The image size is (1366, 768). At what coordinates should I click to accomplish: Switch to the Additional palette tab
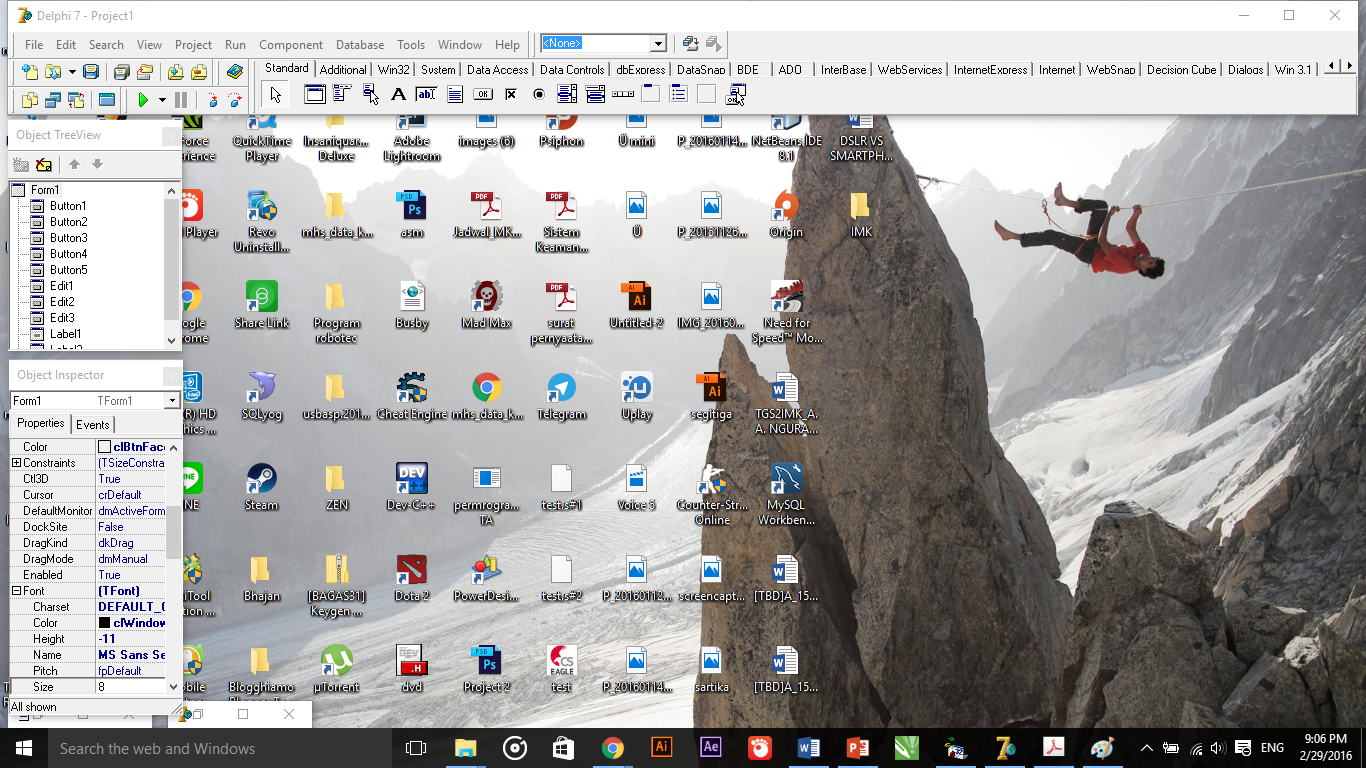coord(343,70)
